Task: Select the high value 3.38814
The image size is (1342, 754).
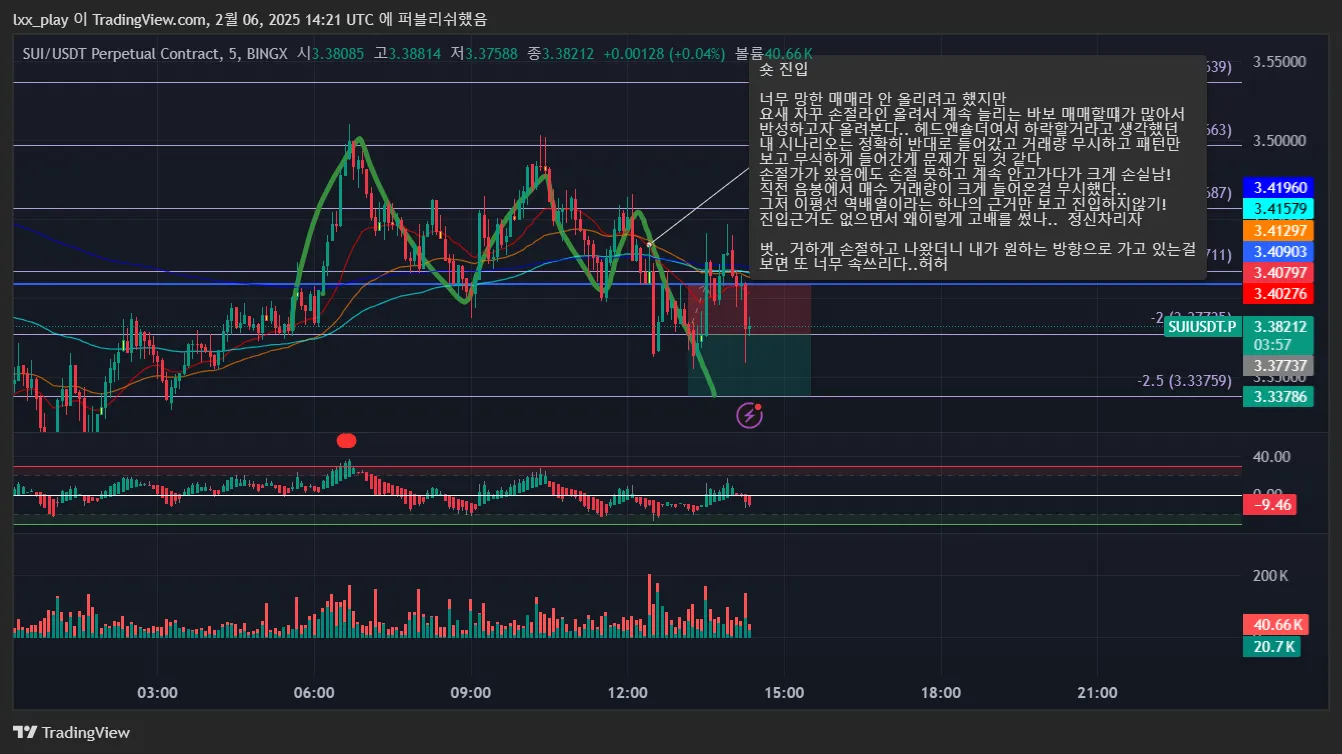Action: 414,53
